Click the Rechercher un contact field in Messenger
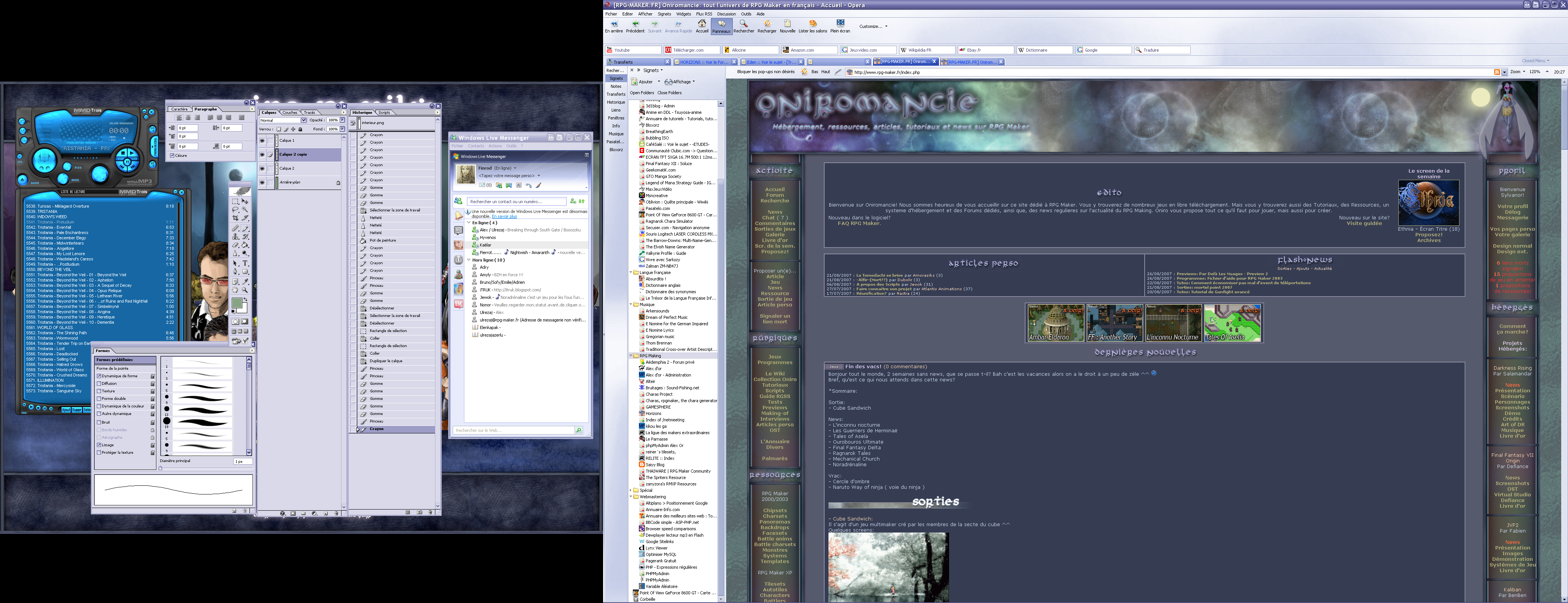The width and height of the screenshot is (1568, 603). point(517,201)
